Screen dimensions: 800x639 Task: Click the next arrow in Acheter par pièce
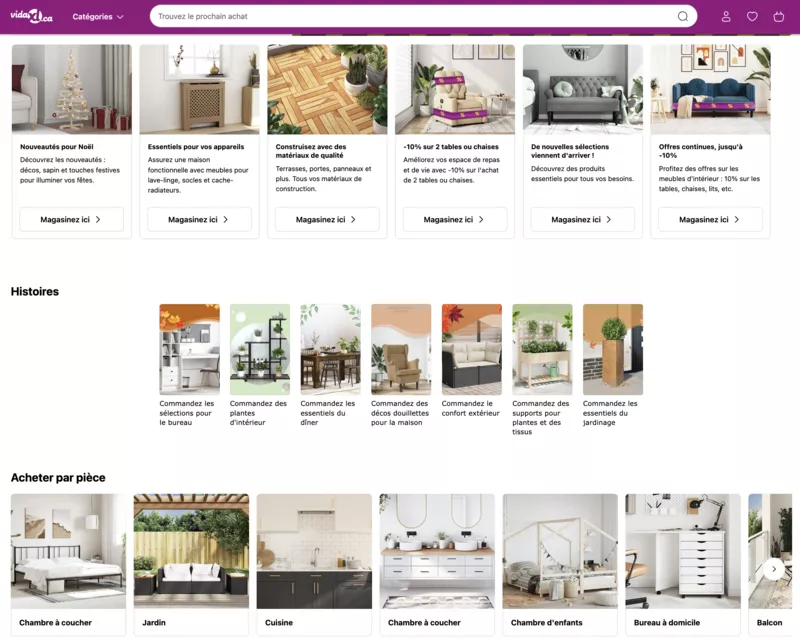[x=774, y=569]
